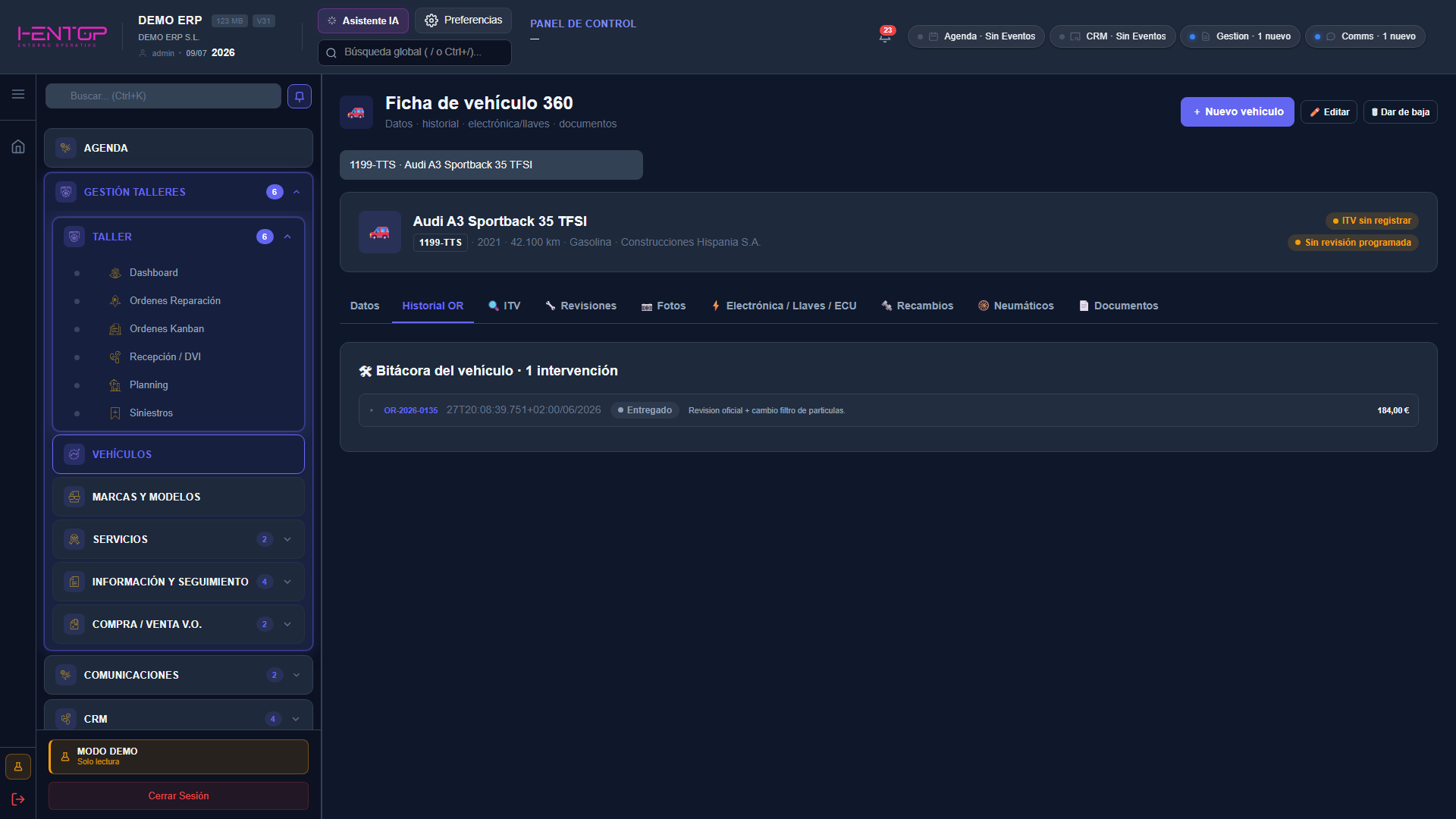The width and height of the screenshot is (1456, 819).
Task: Click the TALLER section icon
Action: (74, 237)
